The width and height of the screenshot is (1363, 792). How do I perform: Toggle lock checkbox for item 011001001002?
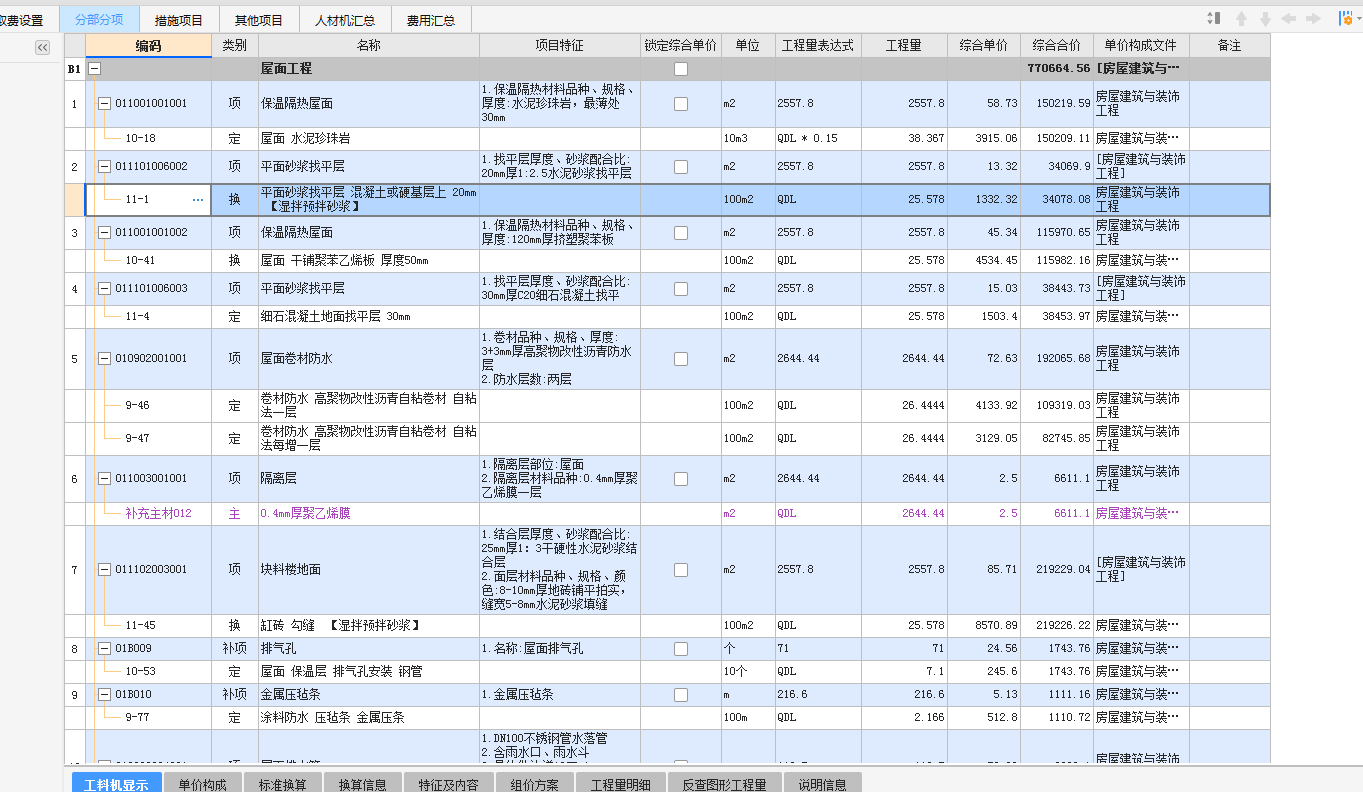pyautogui.click(x=681, y=233)
